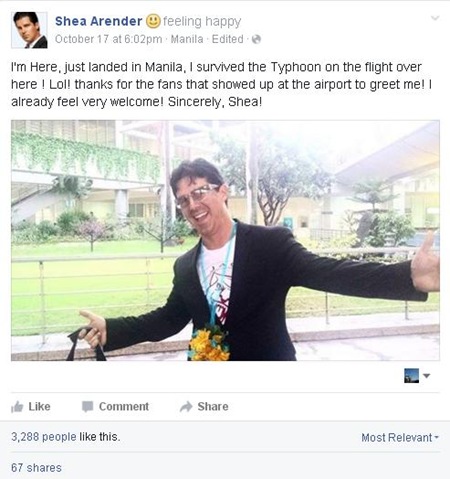
Task: Click the thumbs-up Like icon
Action: click(17, 407)
